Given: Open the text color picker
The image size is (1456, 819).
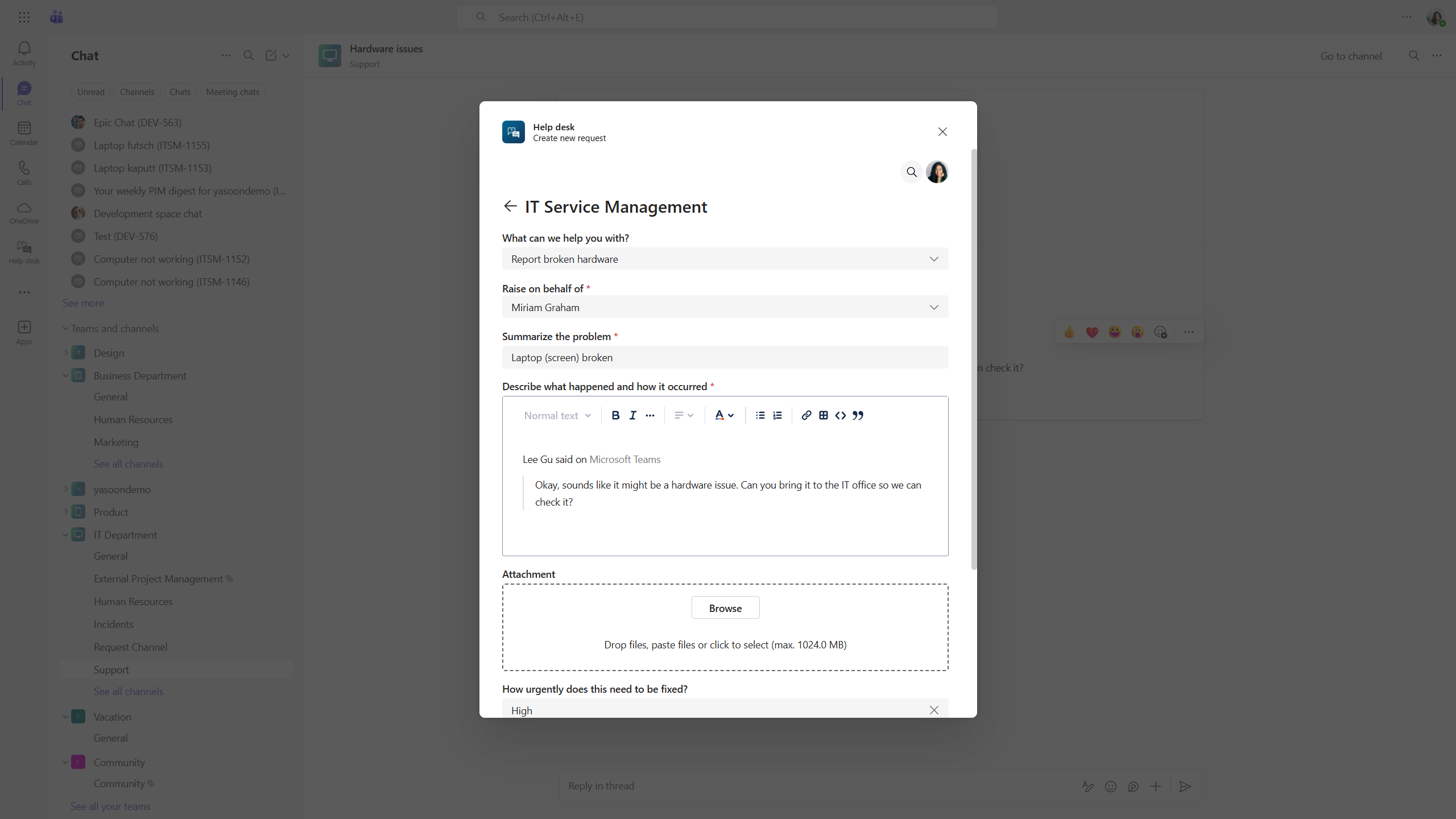Looking at the screenshot, I should [x=724, y=415].
